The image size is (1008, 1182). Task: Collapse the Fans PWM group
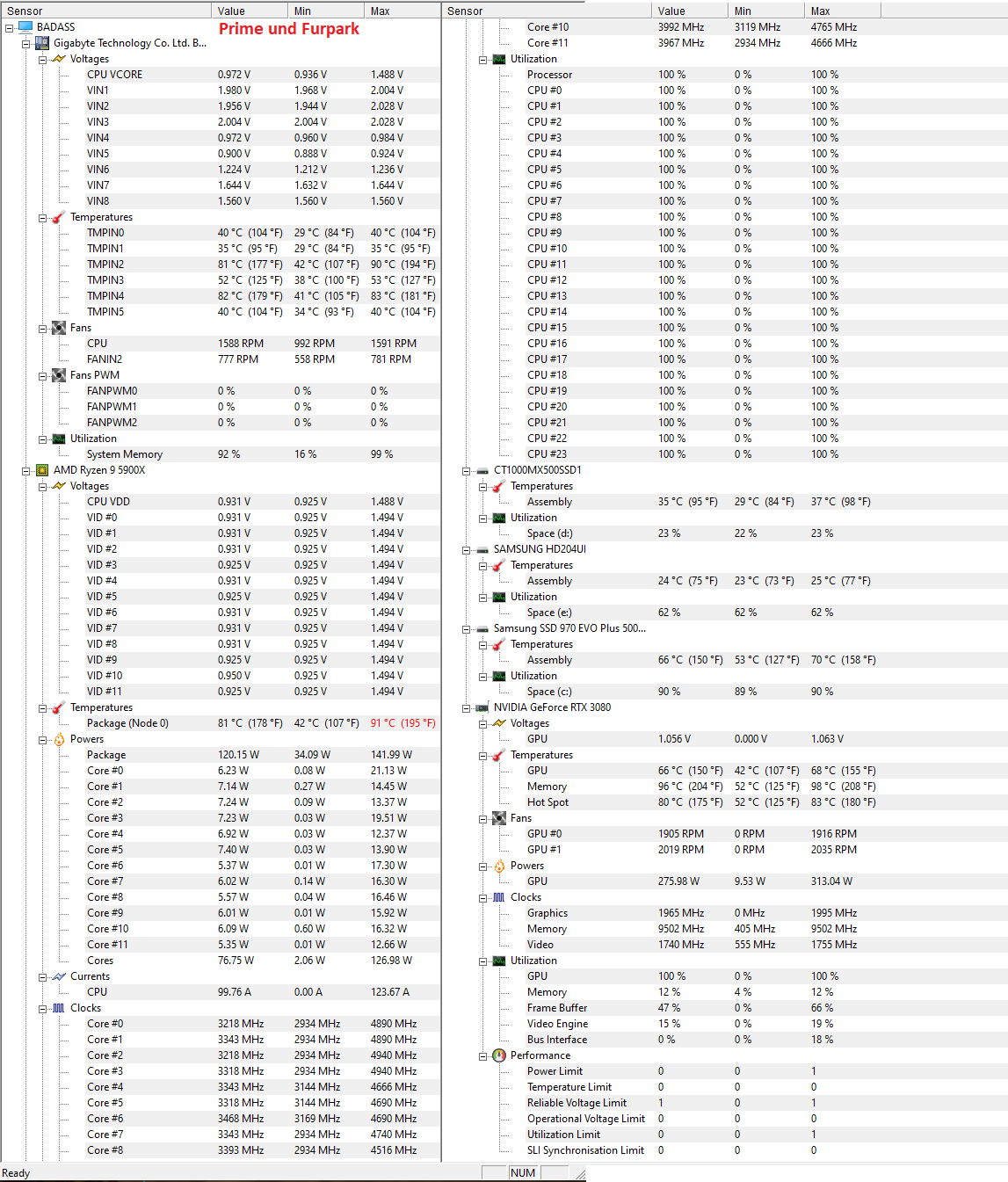point(43,376)
